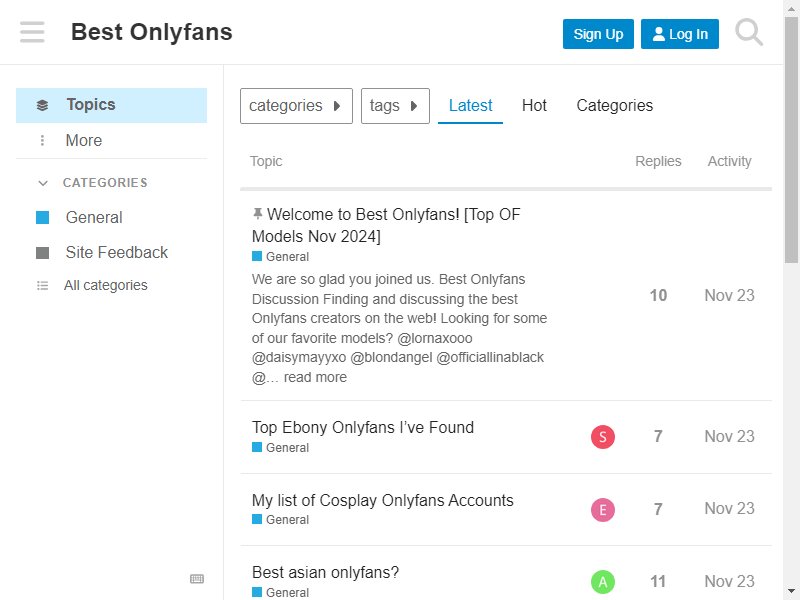Viewport: 800px width, 600px height.
Task: Select blue General category swatch in sidebar
Action: click(x=42, y=218)
